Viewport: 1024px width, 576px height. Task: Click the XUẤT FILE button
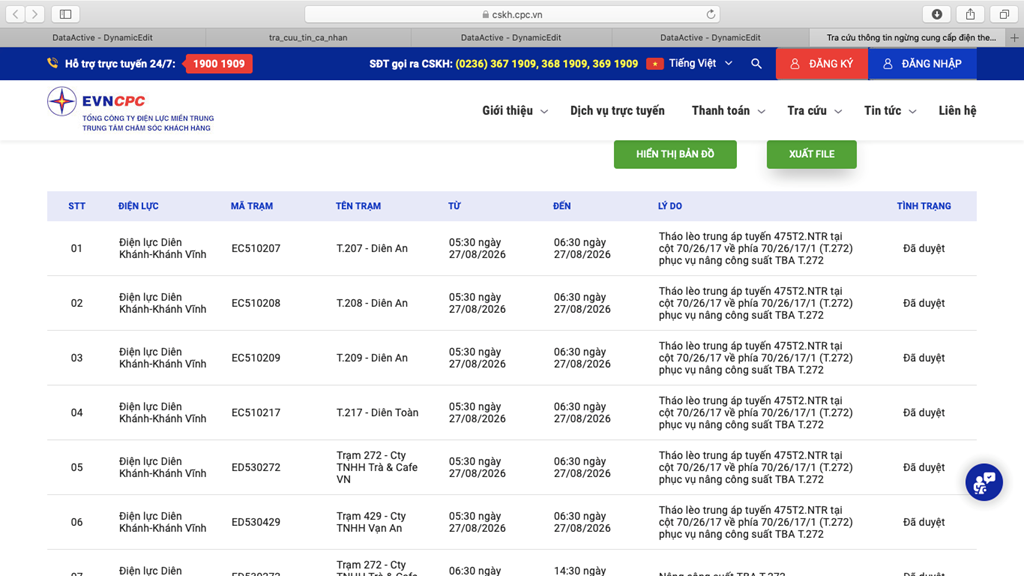point(812,154)
